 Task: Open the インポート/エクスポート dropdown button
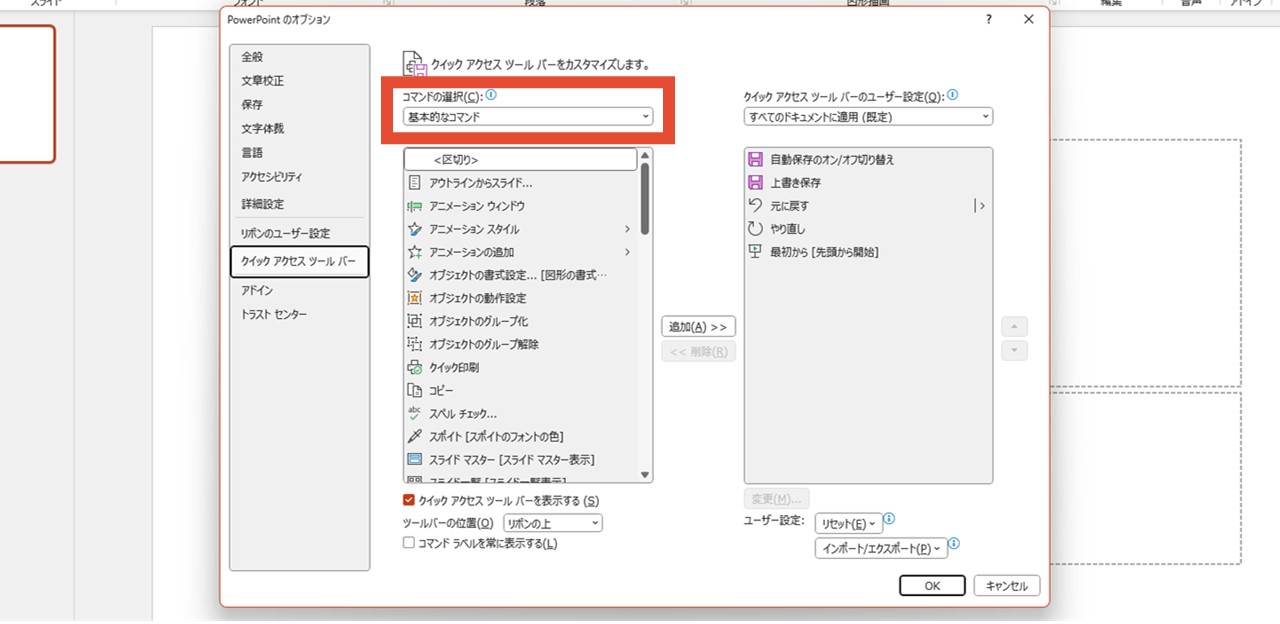881,548
